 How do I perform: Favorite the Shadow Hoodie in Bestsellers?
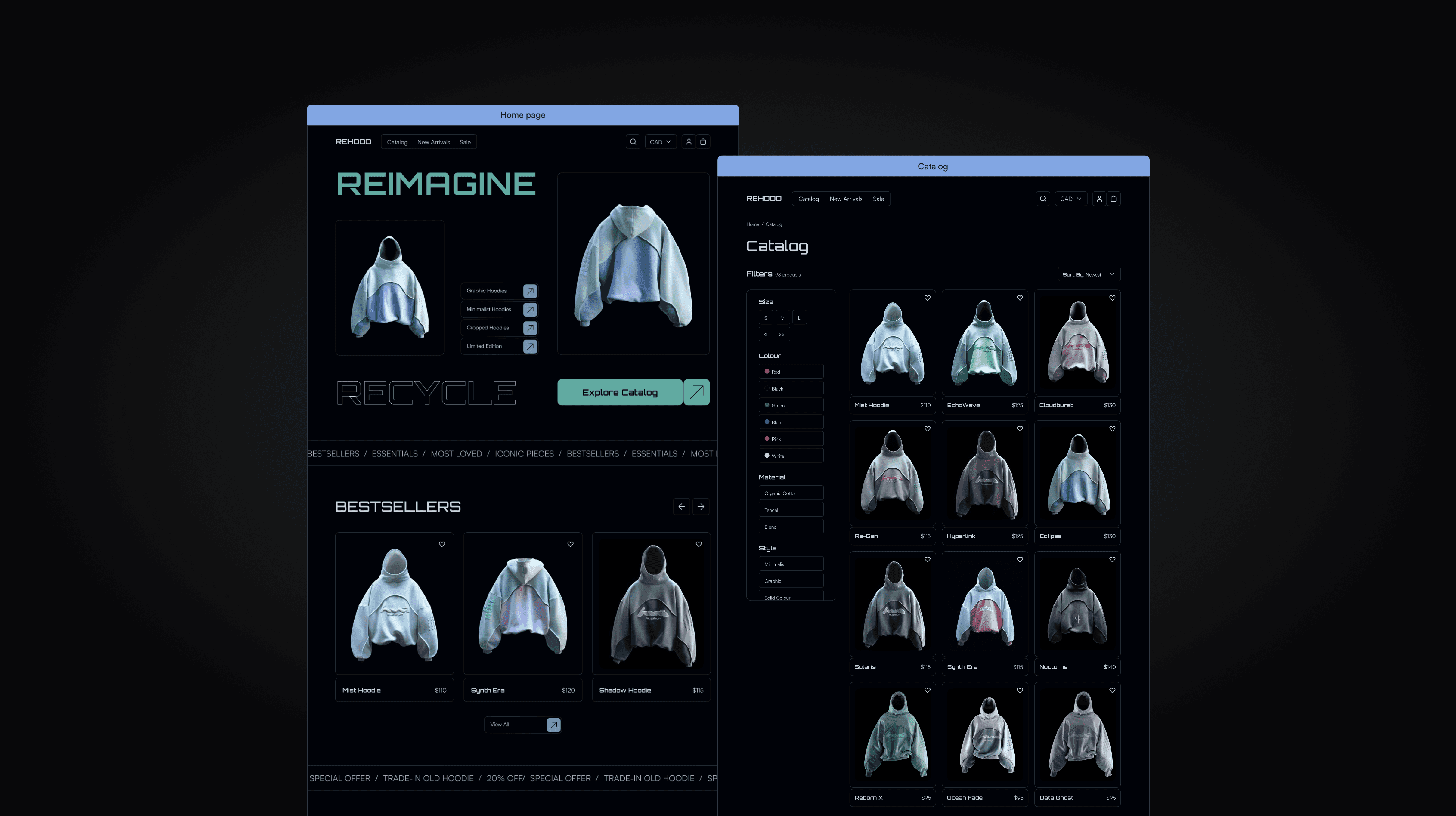pyautogui.click(x=699, y=544)
